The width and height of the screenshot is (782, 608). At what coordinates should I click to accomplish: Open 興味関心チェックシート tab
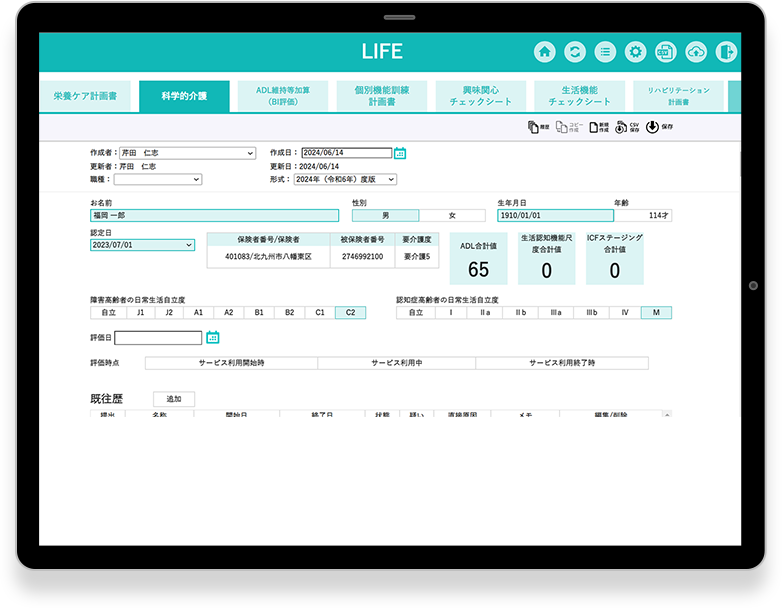pos(480,96)
